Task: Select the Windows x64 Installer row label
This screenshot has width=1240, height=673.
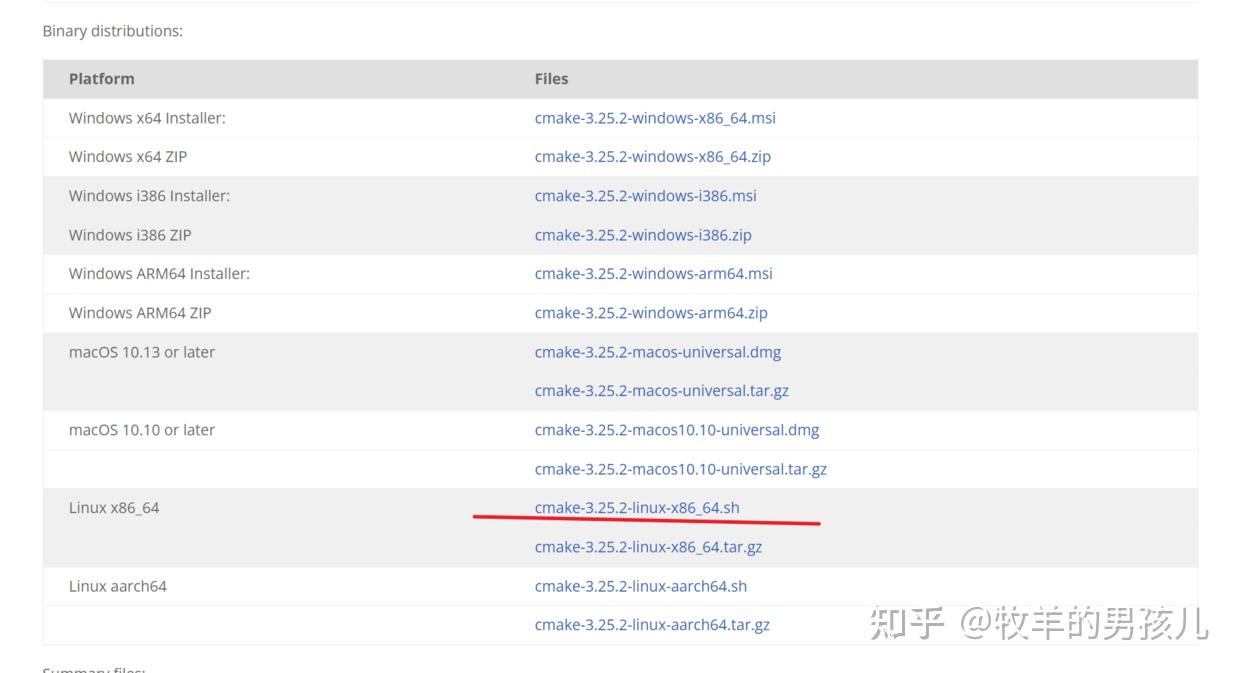Action: 147,118
